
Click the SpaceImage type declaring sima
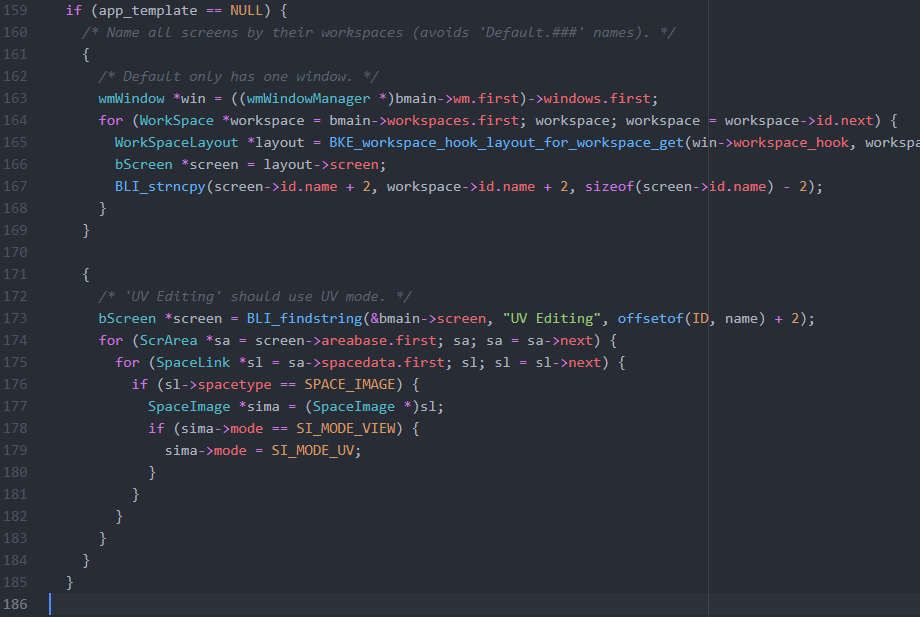click(189, 406)
